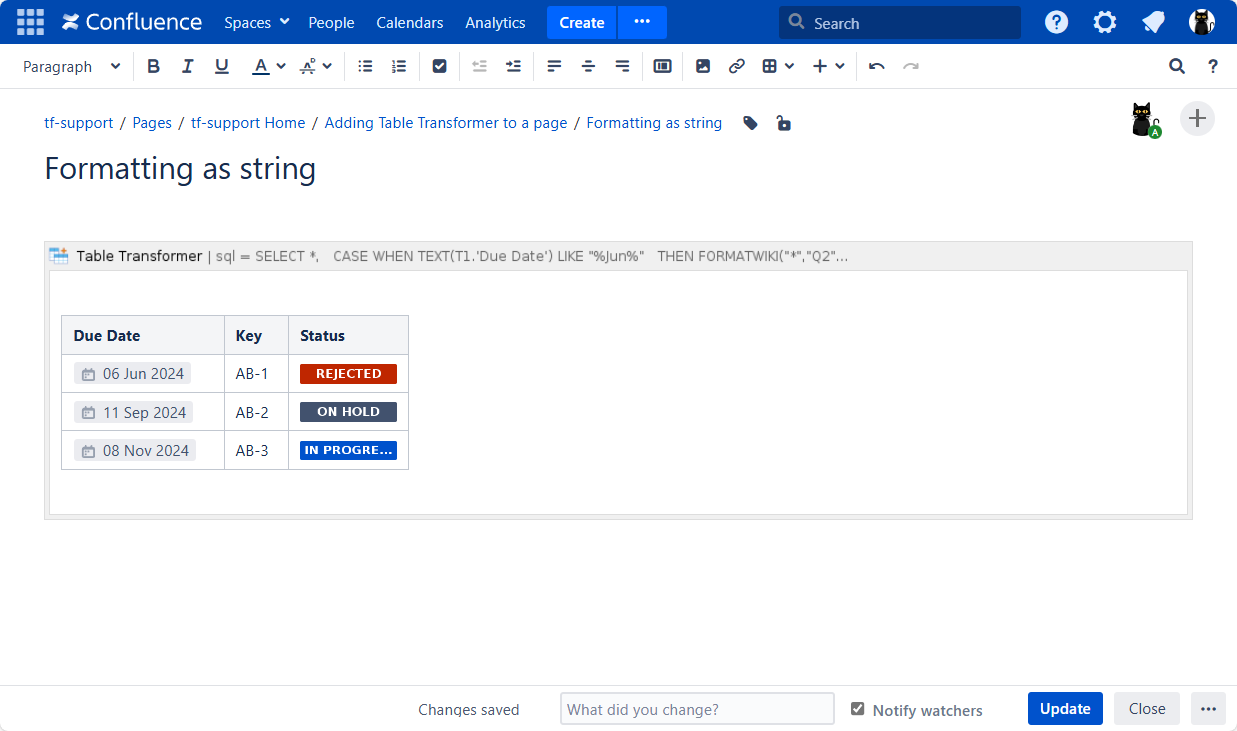This screenshot has height=731, width=1237.
Task: Toggle bold formatting
Action: [153, 66]
